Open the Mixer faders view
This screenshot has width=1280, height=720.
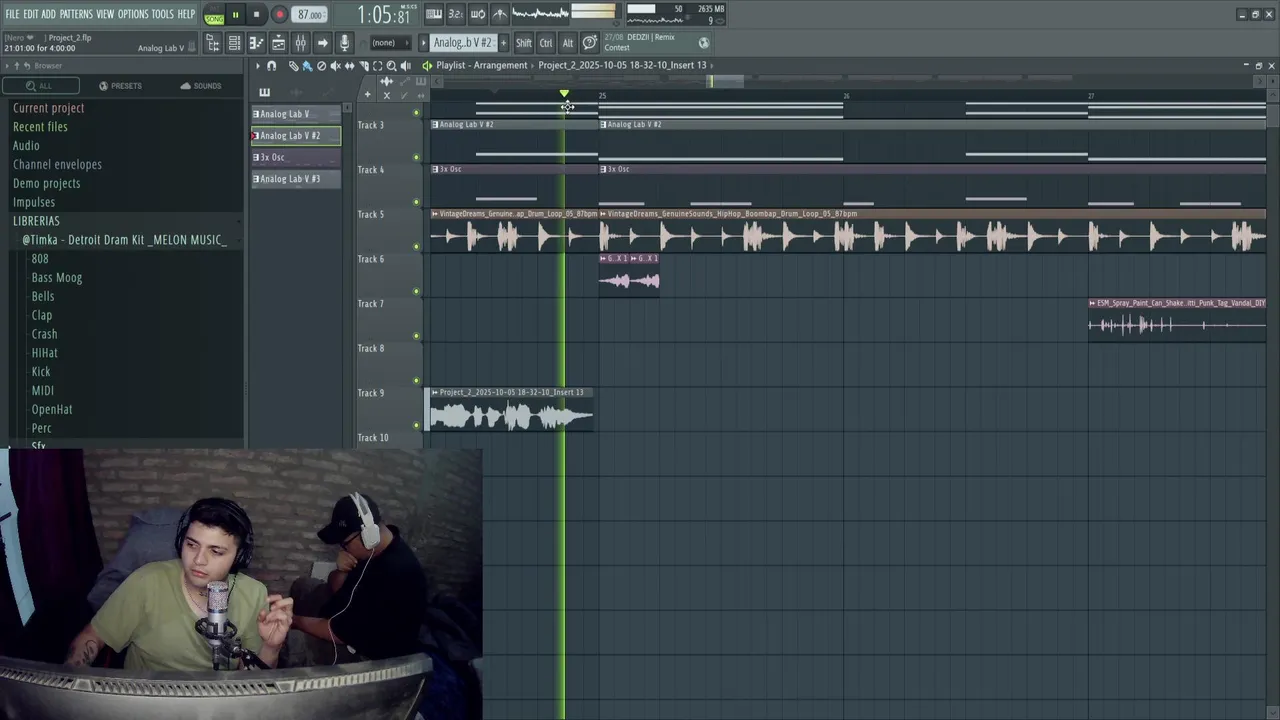(300, 43)
